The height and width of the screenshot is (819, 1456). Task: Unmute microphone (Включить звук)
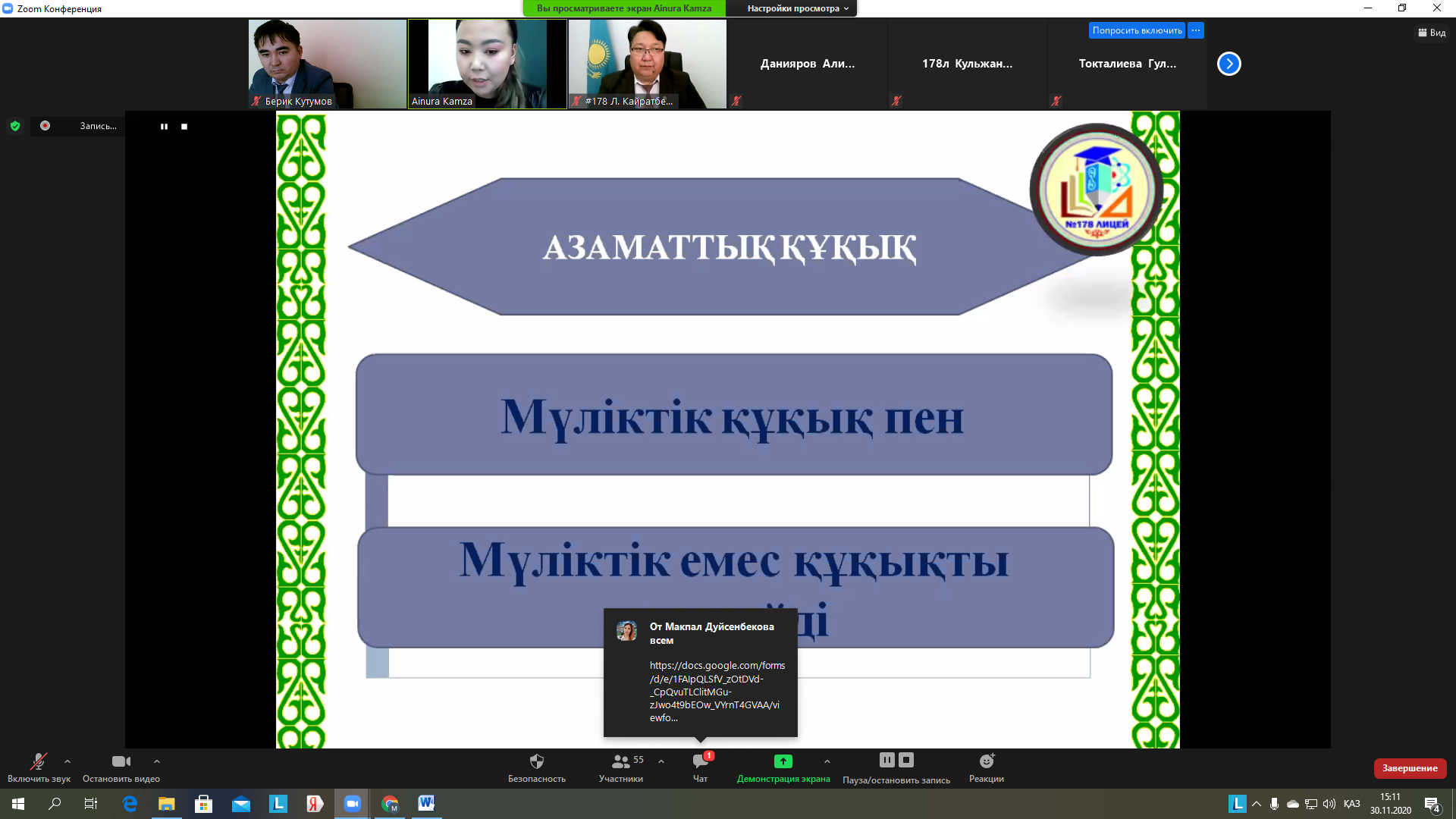pyautogui.click(x=38, y=761)
